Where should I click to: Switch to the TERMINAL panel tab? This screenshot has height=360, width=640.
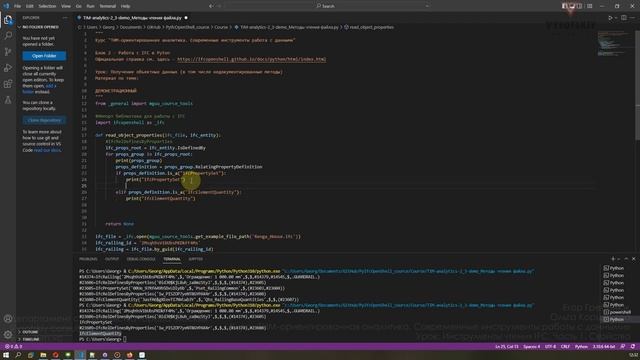(172, 259)
